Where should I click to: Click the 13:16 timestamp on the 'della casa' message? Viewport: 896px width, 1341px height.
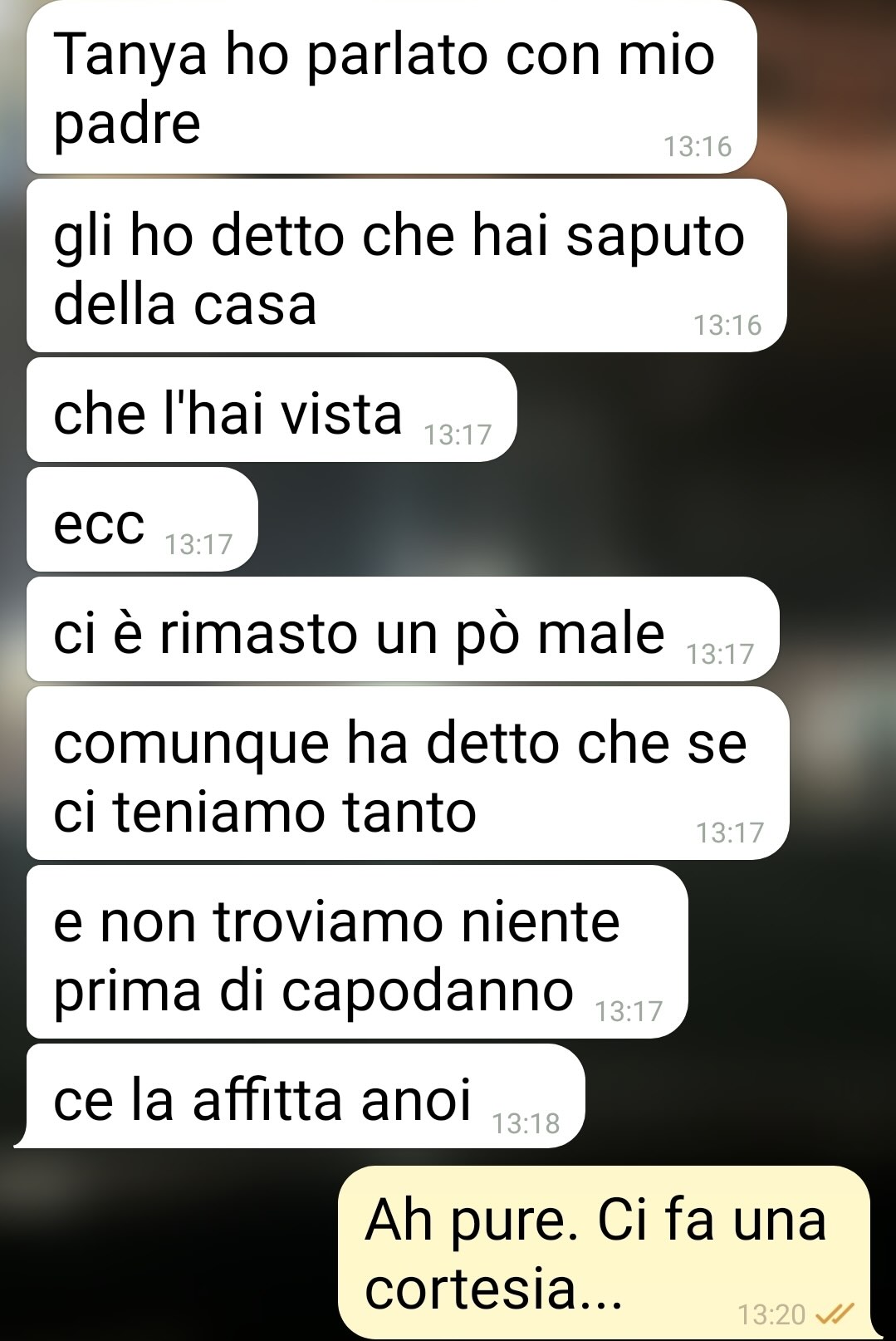[727, 325]
